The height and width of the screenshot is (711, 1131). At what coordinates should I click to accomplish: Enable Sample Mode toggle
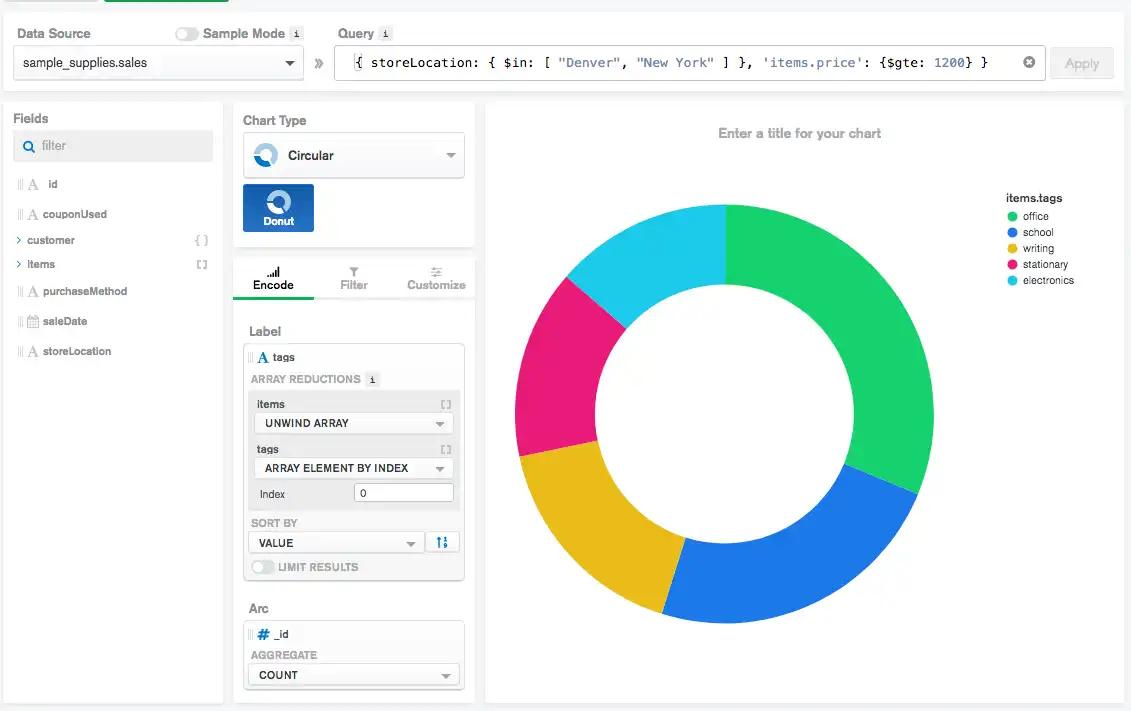(x=187, y=34)
